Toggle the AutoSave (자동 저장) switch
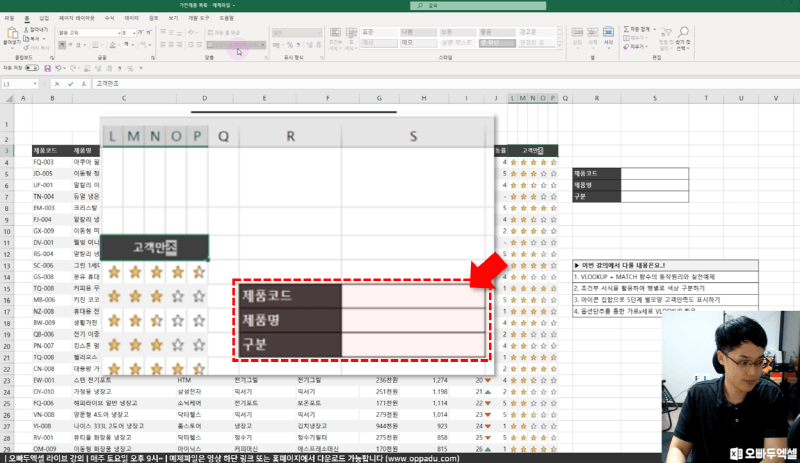800x463 pixels. coord(30,68)
